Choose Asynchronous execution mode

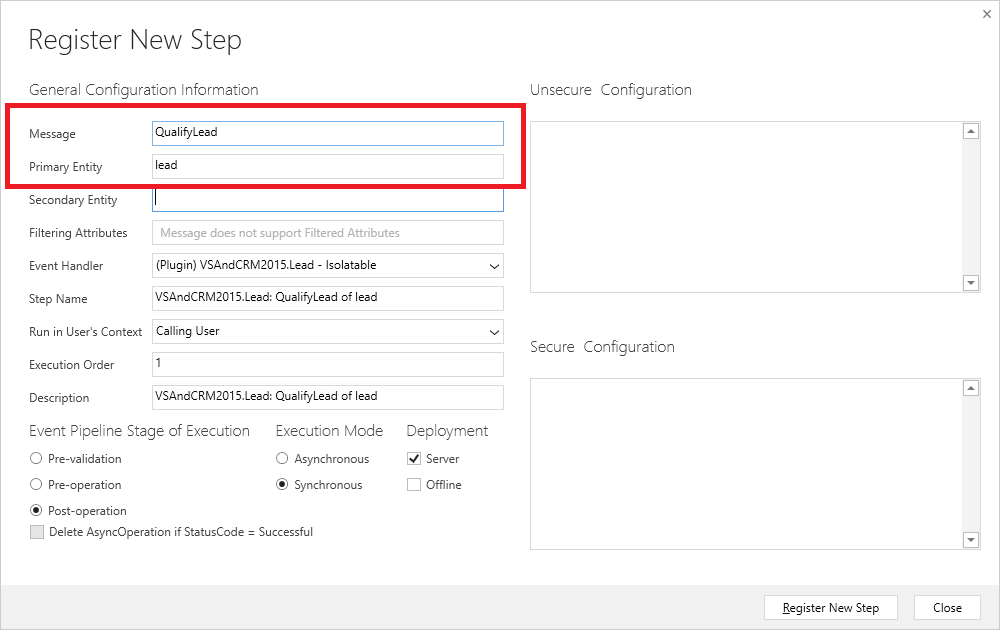pyautogui.click(x=282, y=458)
